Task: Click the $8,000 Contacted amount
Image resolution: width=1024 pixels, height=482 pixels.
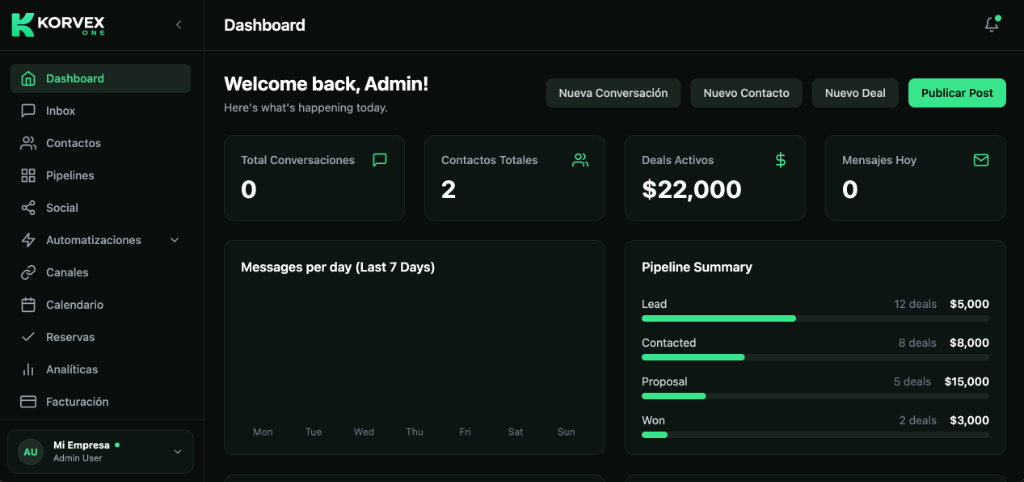Action: click(969, 343)
